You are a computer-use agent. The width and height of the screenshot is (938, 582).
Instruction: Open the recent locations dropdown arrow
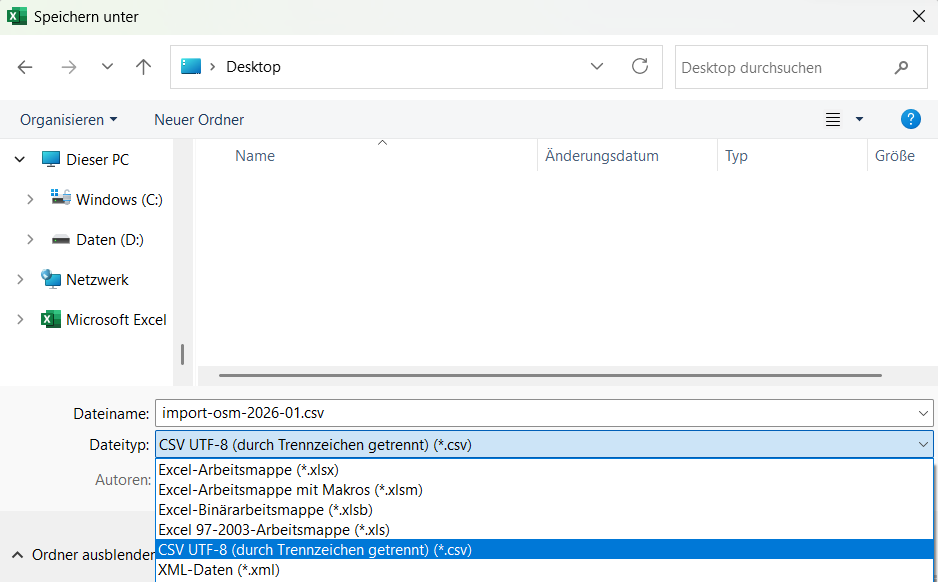coord(108,67)
